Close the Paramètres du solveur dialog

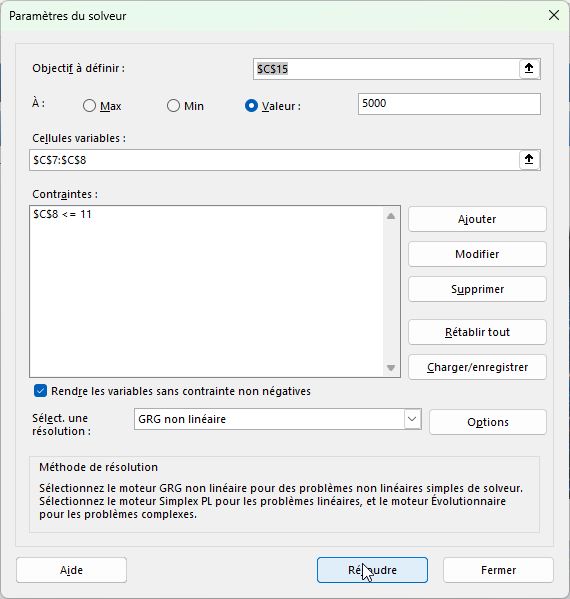point(554,16)
